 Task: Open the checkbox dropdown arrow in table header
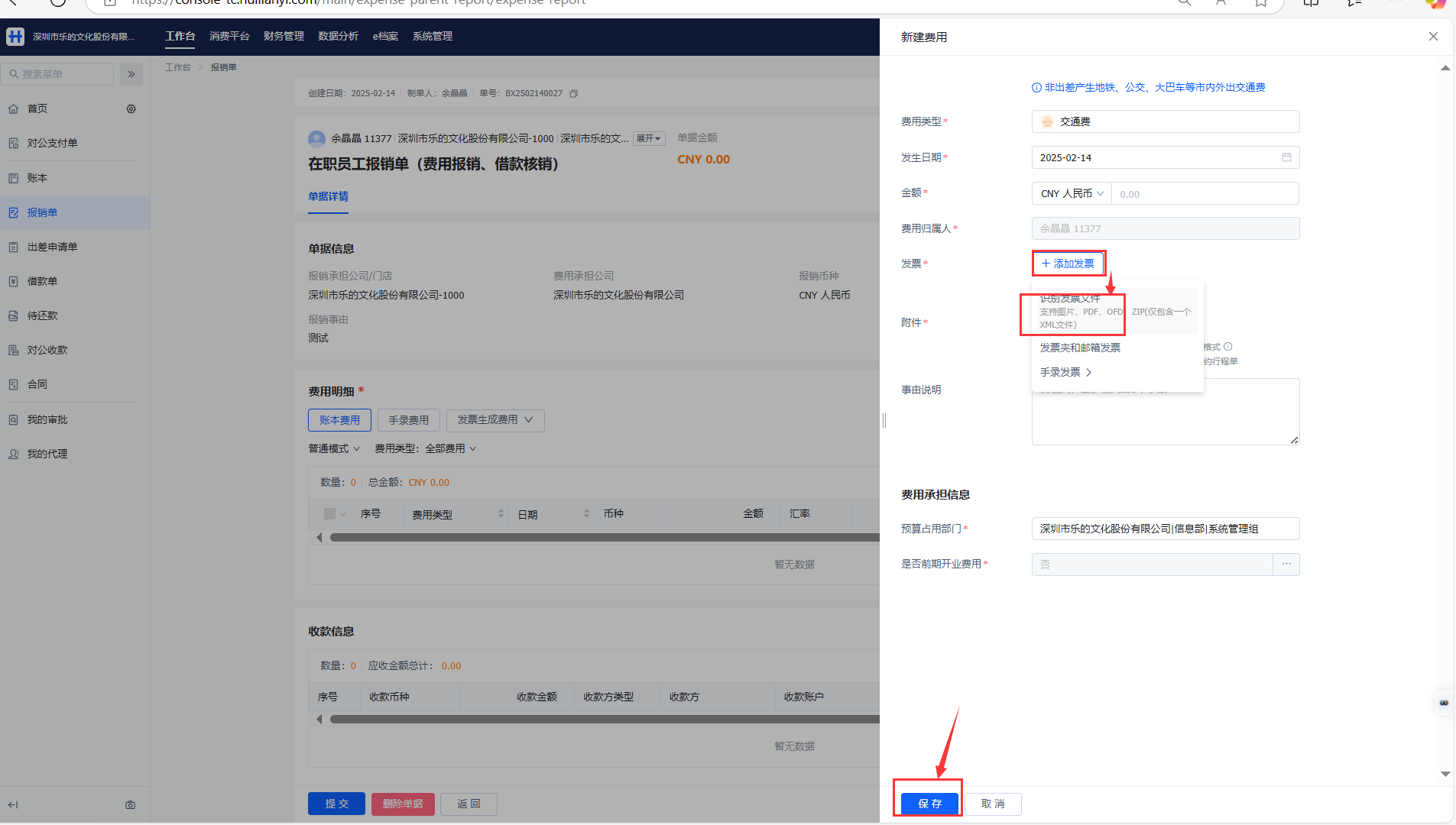tap(342, 514)
